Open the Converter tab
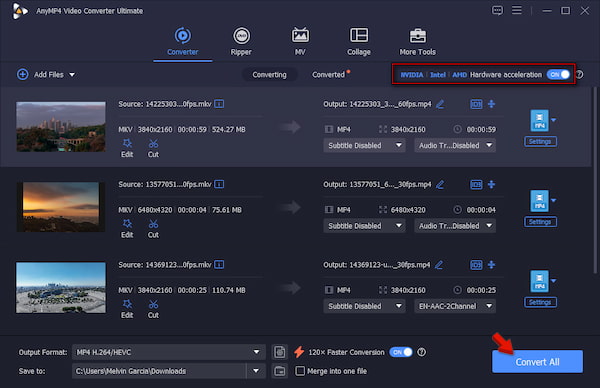 coord(183,42)
